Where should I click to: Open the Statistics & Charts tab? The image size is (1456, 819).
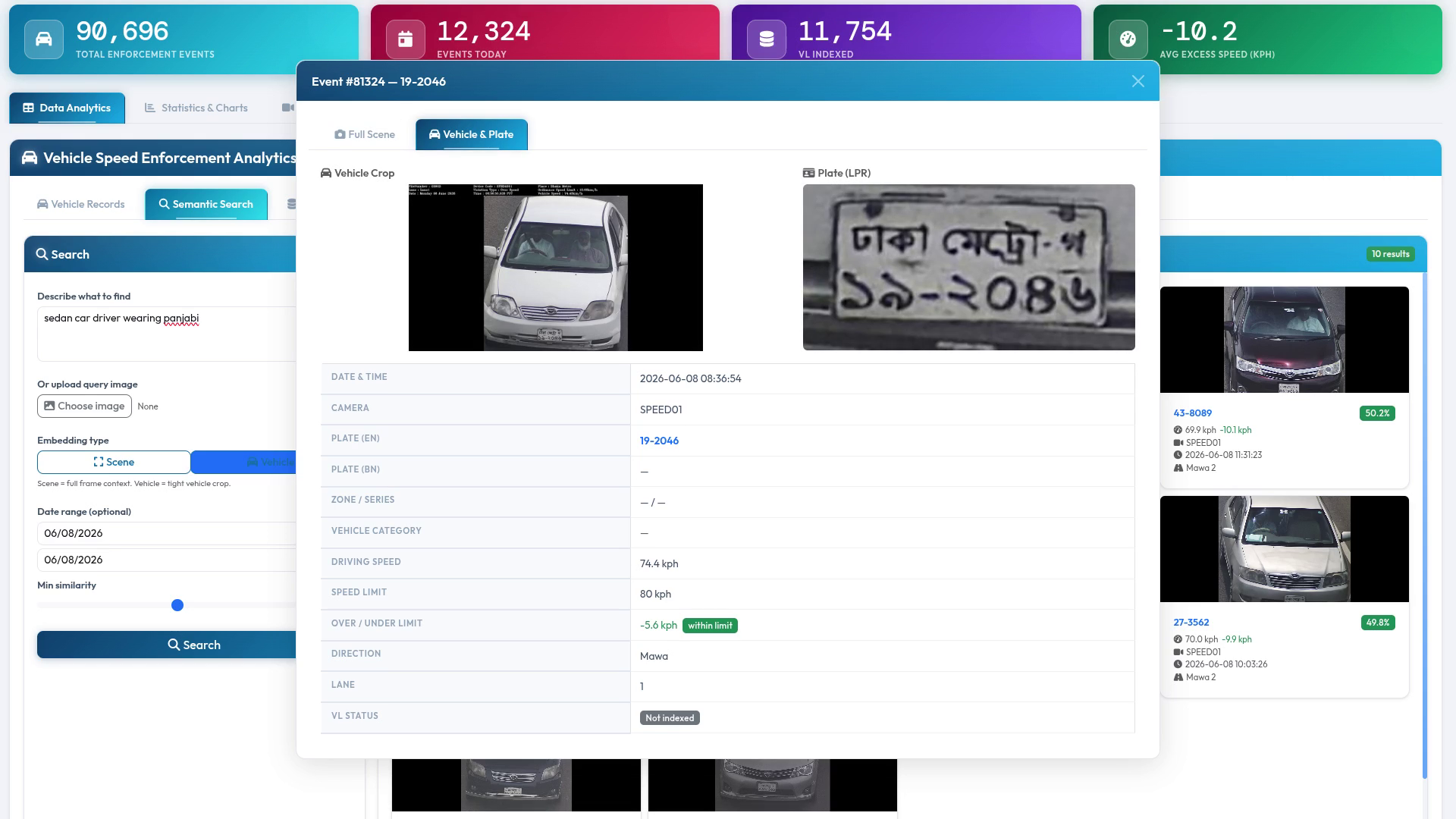[x=196, y=108]
